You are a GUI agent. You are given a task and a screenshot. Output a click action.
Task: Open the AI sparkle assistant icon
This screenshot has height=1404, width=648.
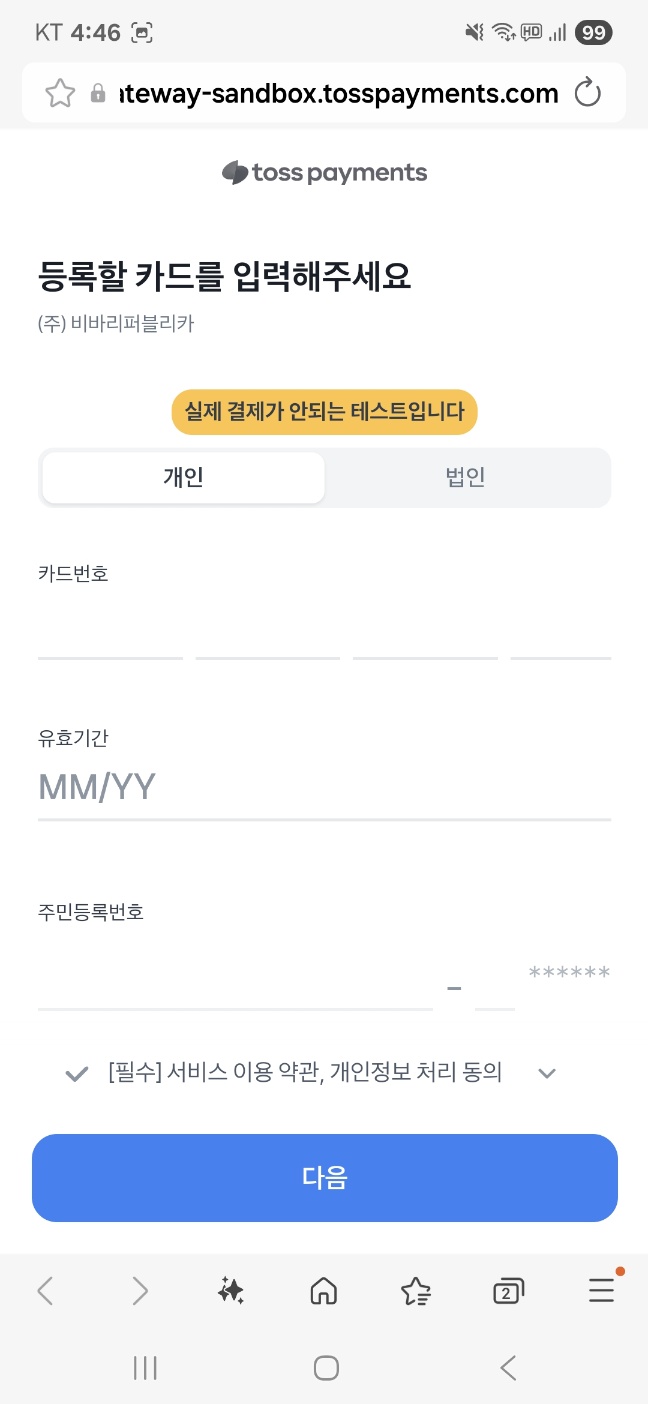click(x=231, y=1292)
